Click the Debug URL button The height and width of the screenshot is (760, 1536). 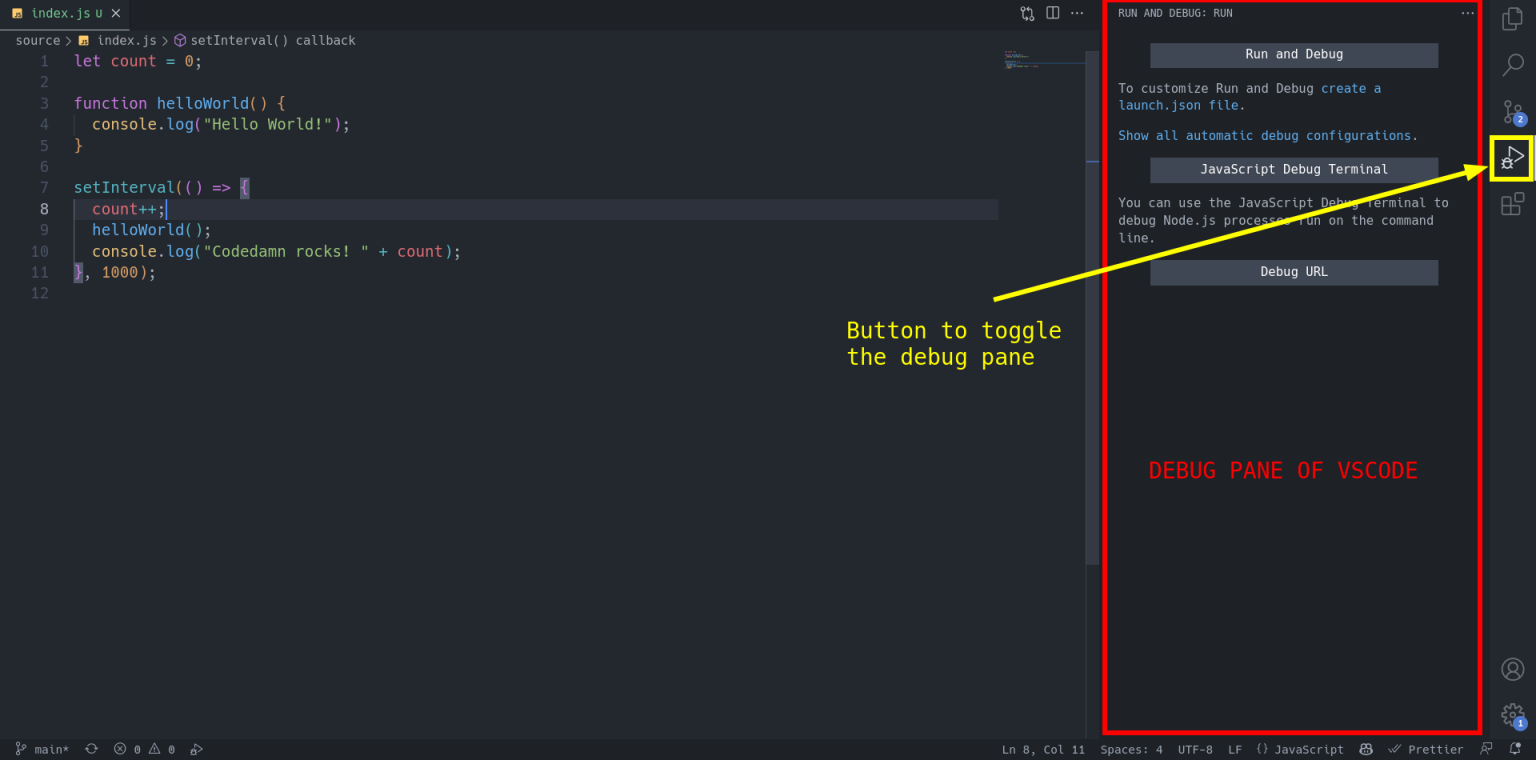tap(1293, 272)
